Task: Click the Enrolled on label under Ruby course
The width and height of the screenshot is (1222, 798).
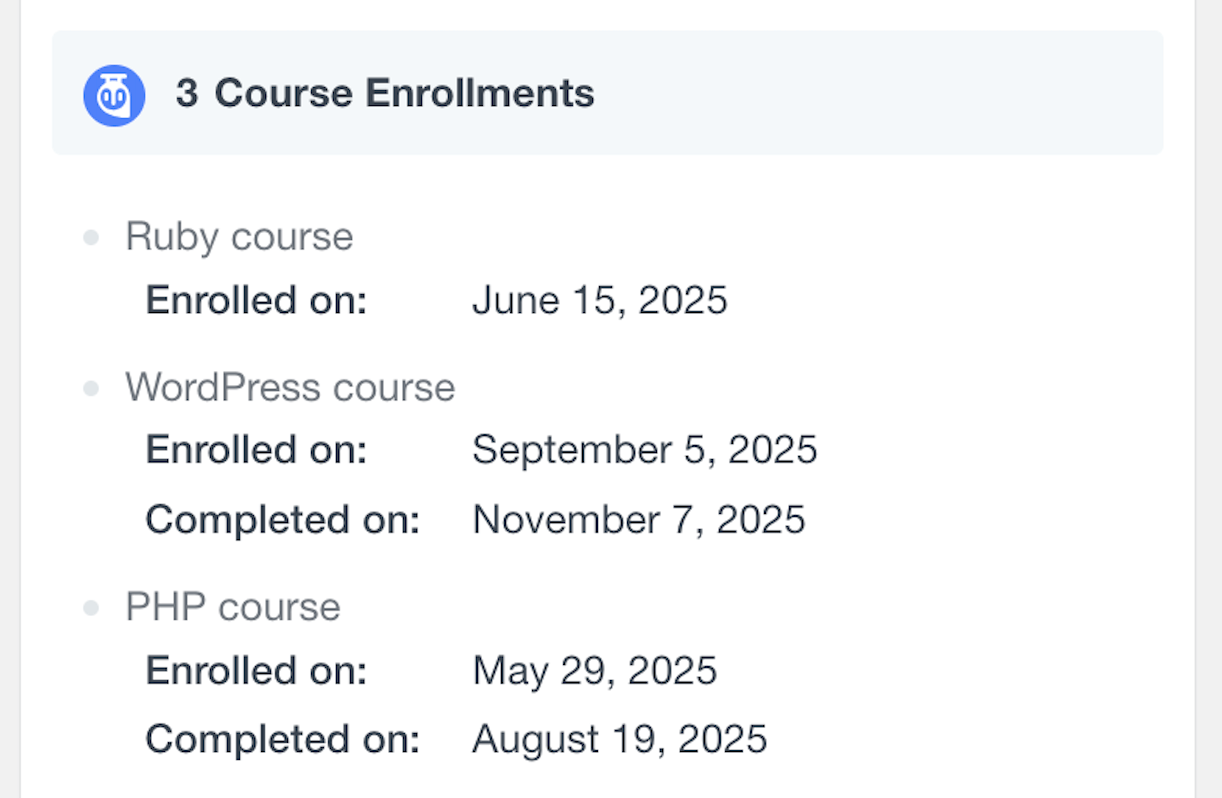Action: coord(255,299)
